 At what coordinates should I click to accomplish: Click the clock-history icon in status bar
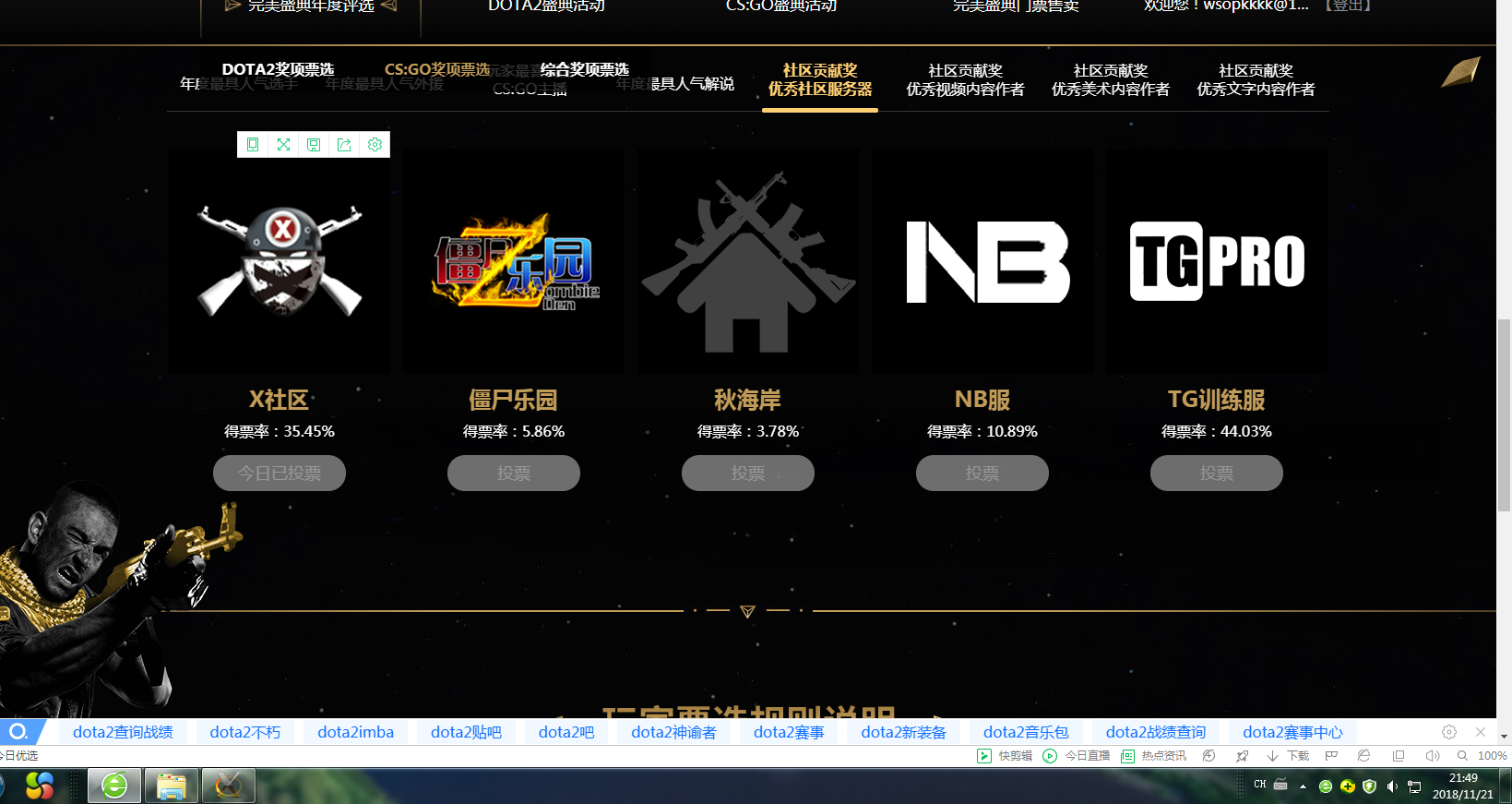tap(1208, 756)
